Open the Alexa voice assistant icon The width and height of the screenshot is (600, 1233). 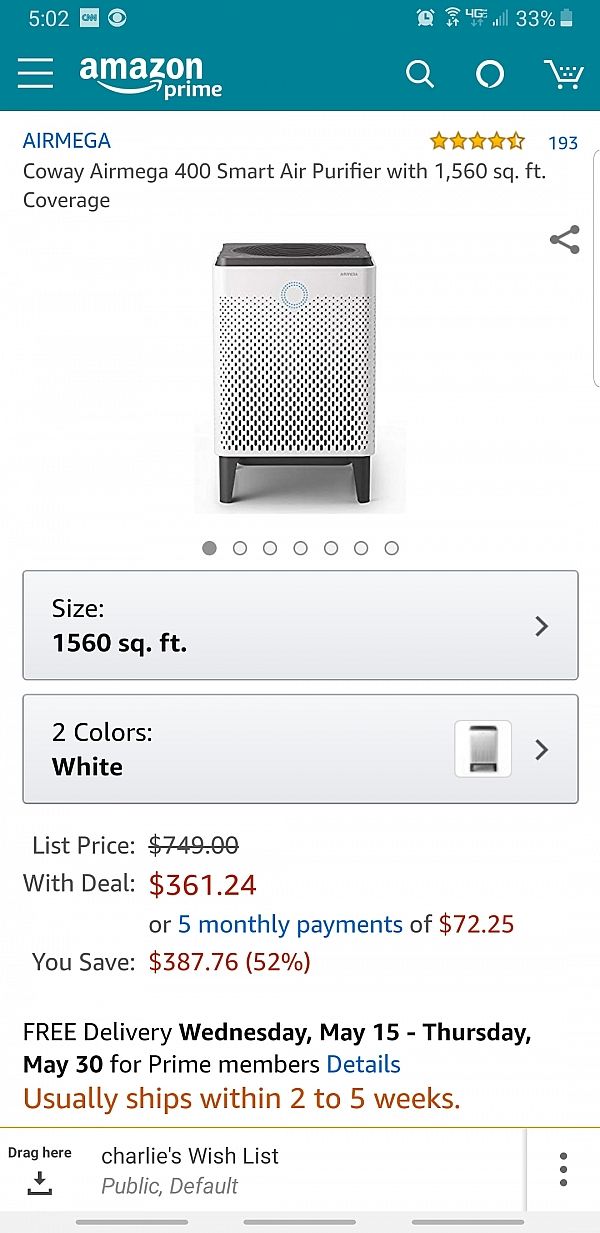tap(490, 74)
